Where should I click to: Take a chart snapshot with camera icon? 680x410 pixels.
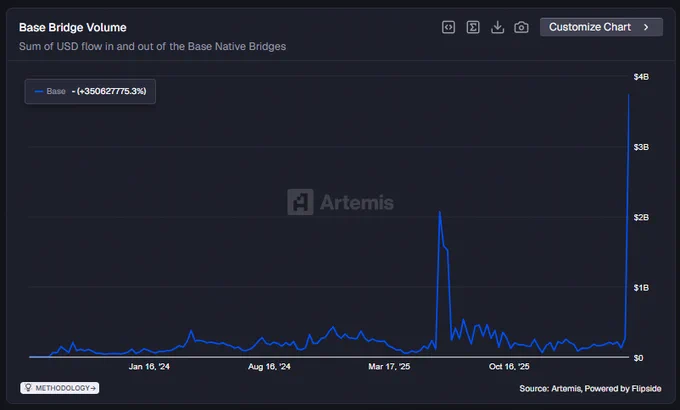point(521,27)
